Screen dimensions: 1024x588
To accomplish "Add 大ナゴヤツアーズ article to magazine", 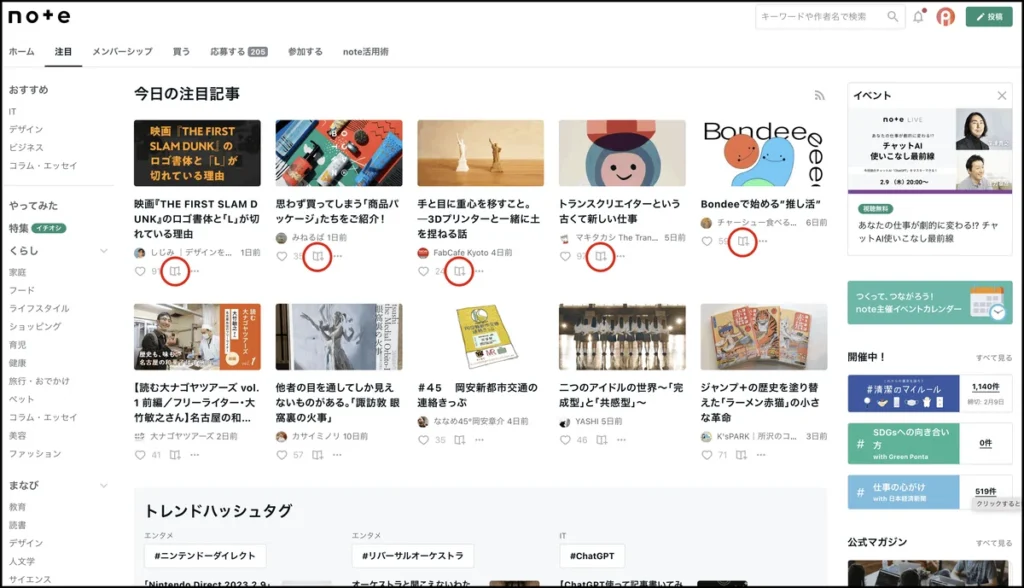I will point(175,455).
